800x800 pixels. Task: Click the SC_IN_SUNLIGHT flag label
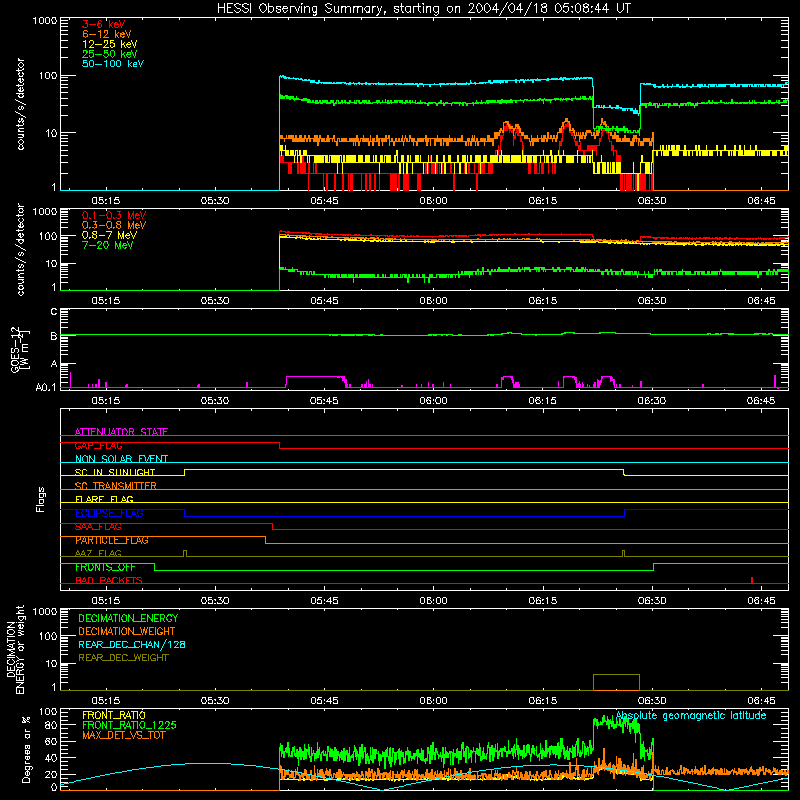coord(115,472)
